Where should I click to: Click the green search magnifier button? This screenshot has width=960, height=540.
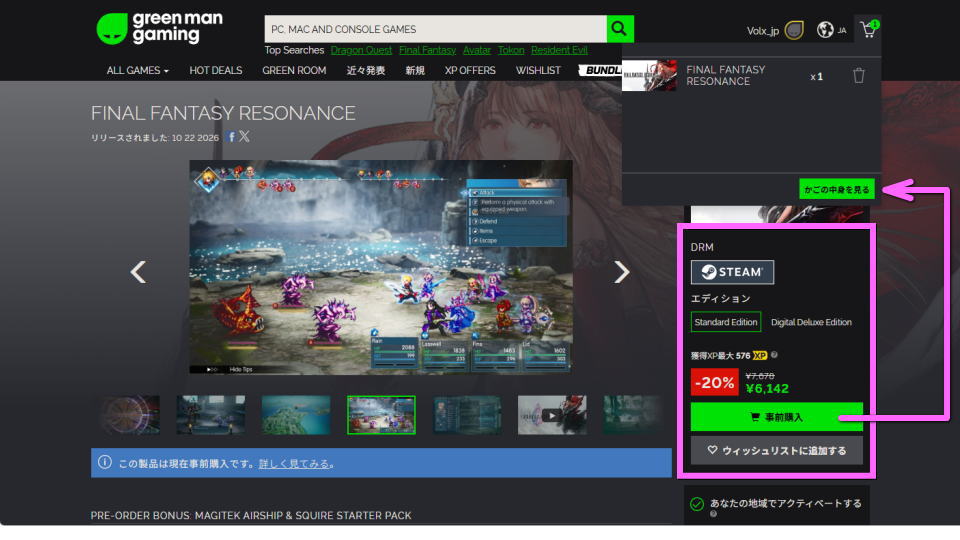620,29
